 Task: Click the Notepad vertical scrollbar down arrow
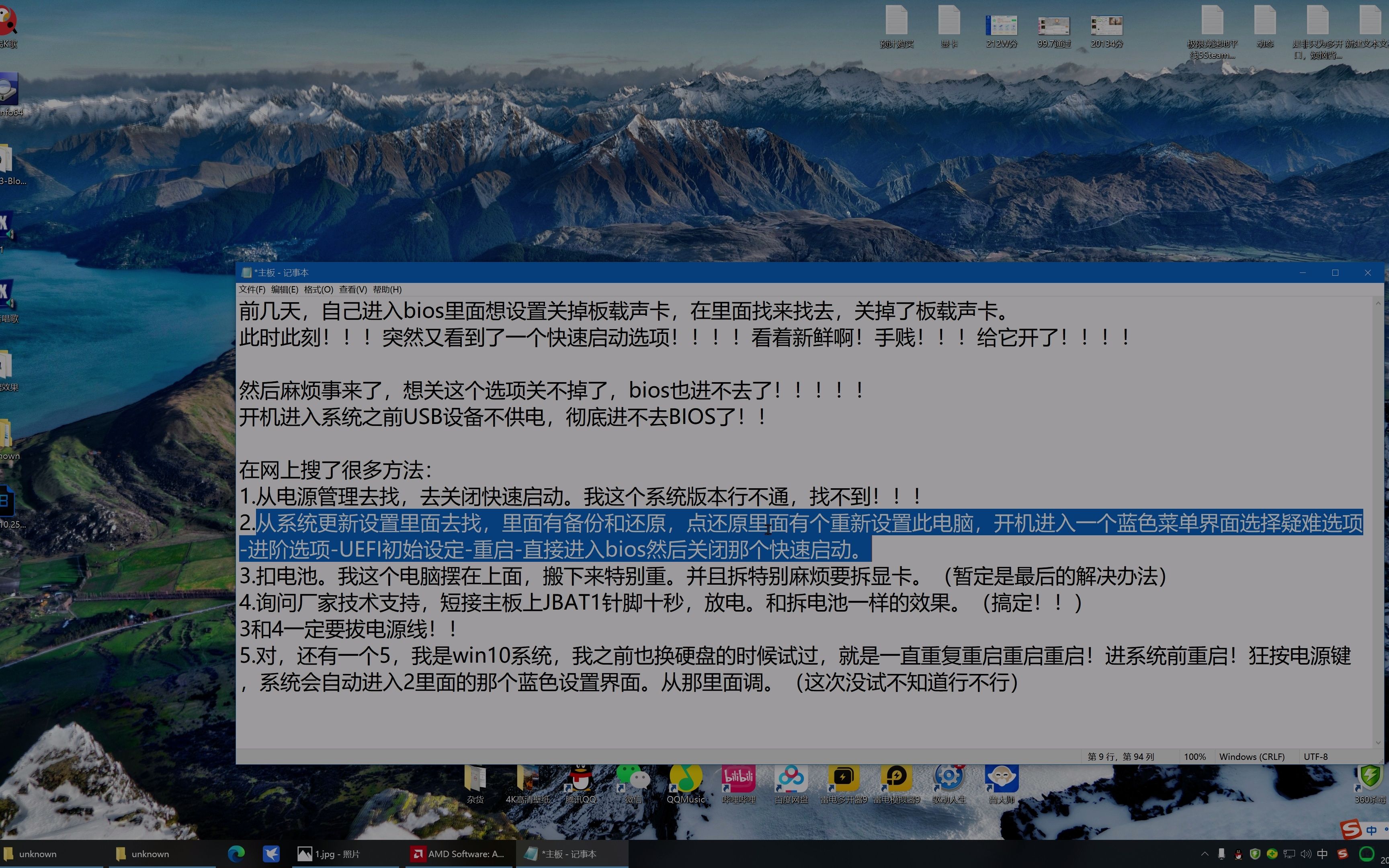coord(1378,743)
